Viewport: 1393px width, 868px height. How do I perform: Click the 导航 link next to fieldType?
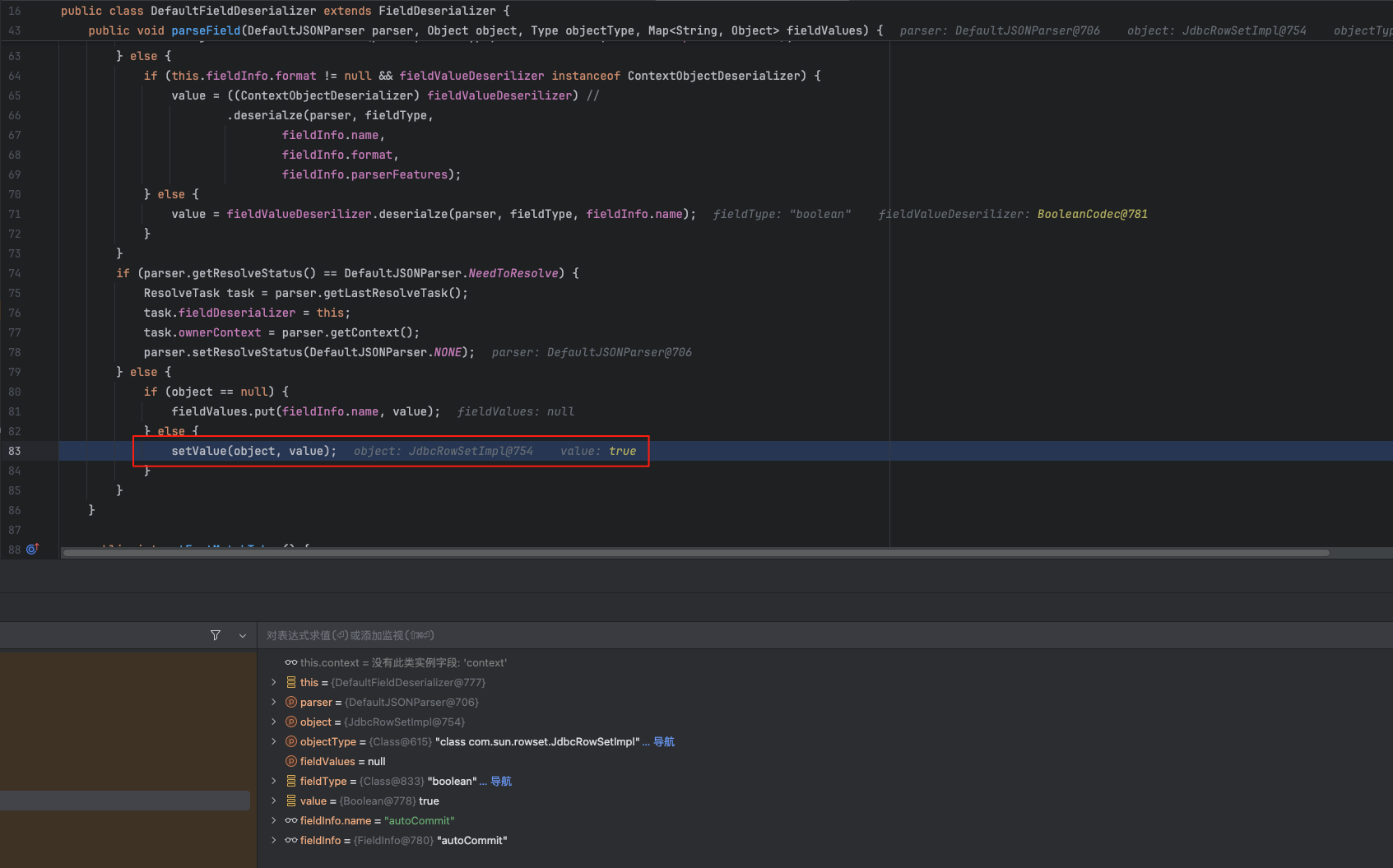pyautogui.click(x=501, y=781)
